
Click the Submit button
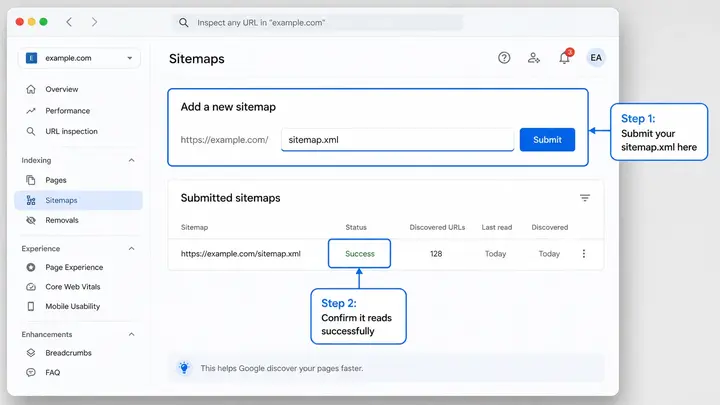coord(547,140)
